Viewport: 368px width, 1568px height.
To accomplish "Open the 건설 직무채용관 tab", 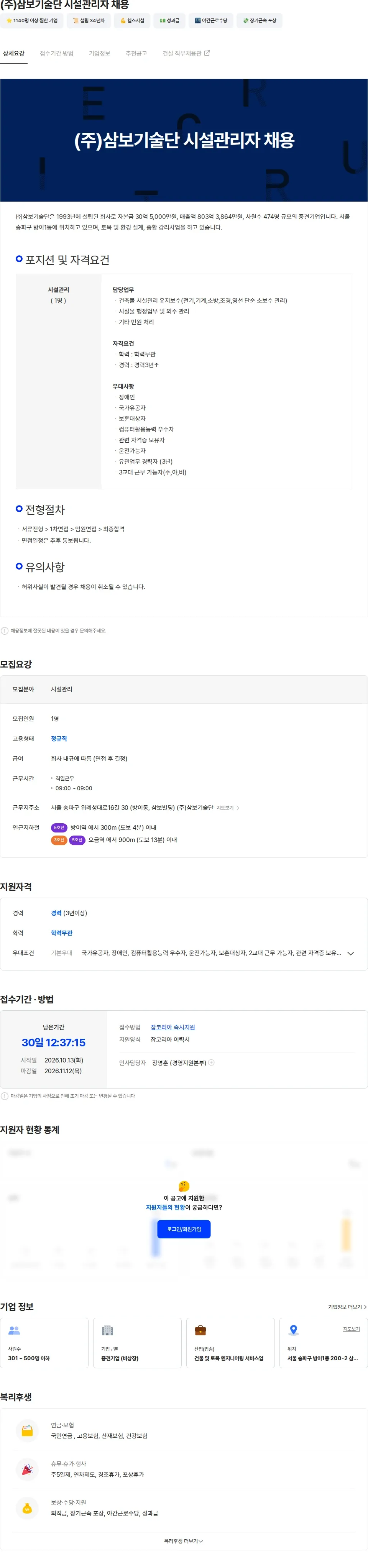I will [x=186, y=54].
